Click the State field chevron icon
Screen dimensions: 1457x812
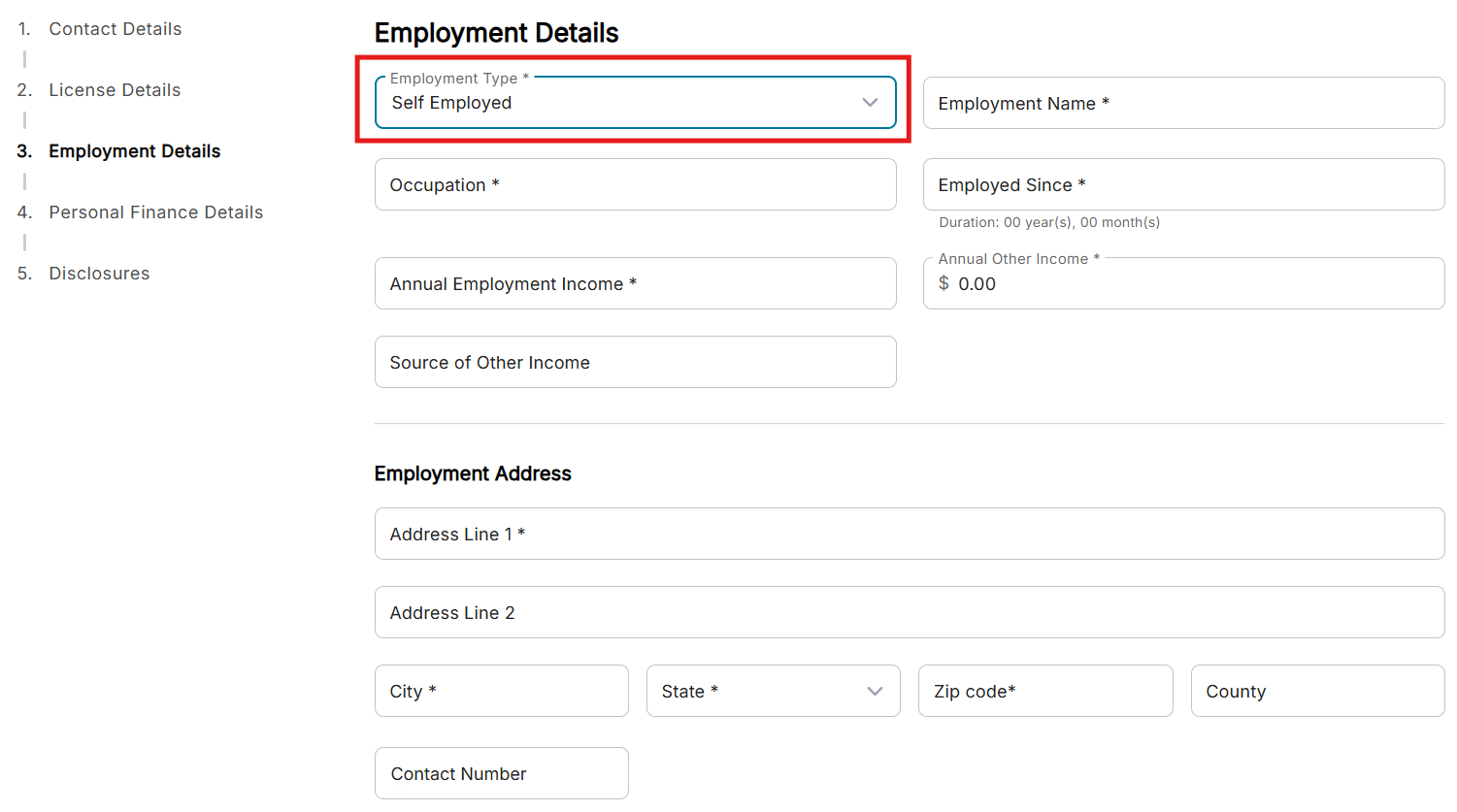(x=875, y=691)
